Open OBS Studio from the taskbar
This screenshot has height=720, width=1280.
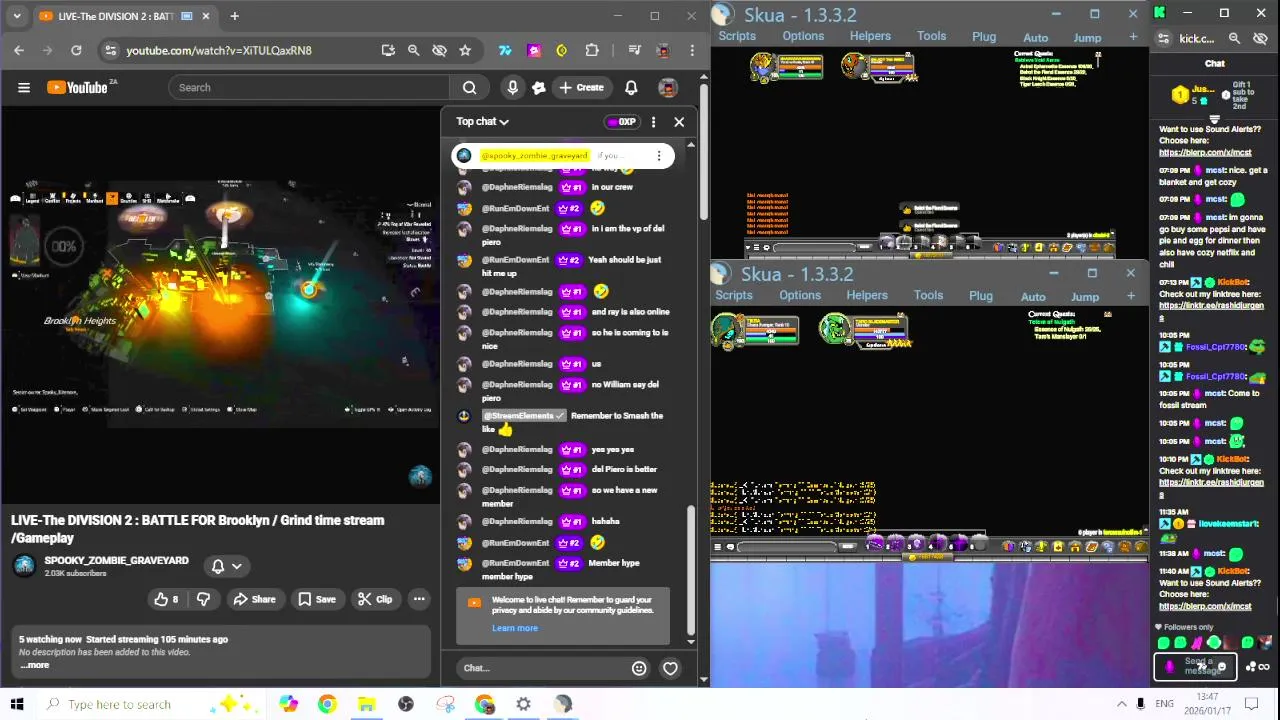point(405,704)
